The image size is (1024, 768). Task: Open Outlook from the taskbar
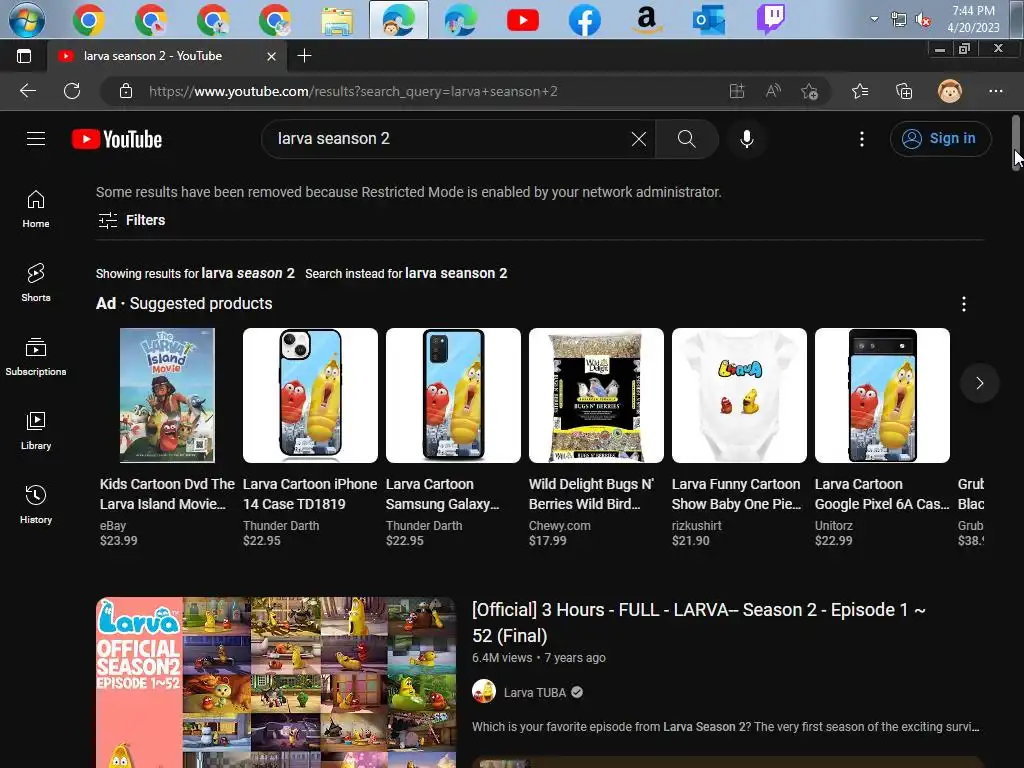coord(709,20)
